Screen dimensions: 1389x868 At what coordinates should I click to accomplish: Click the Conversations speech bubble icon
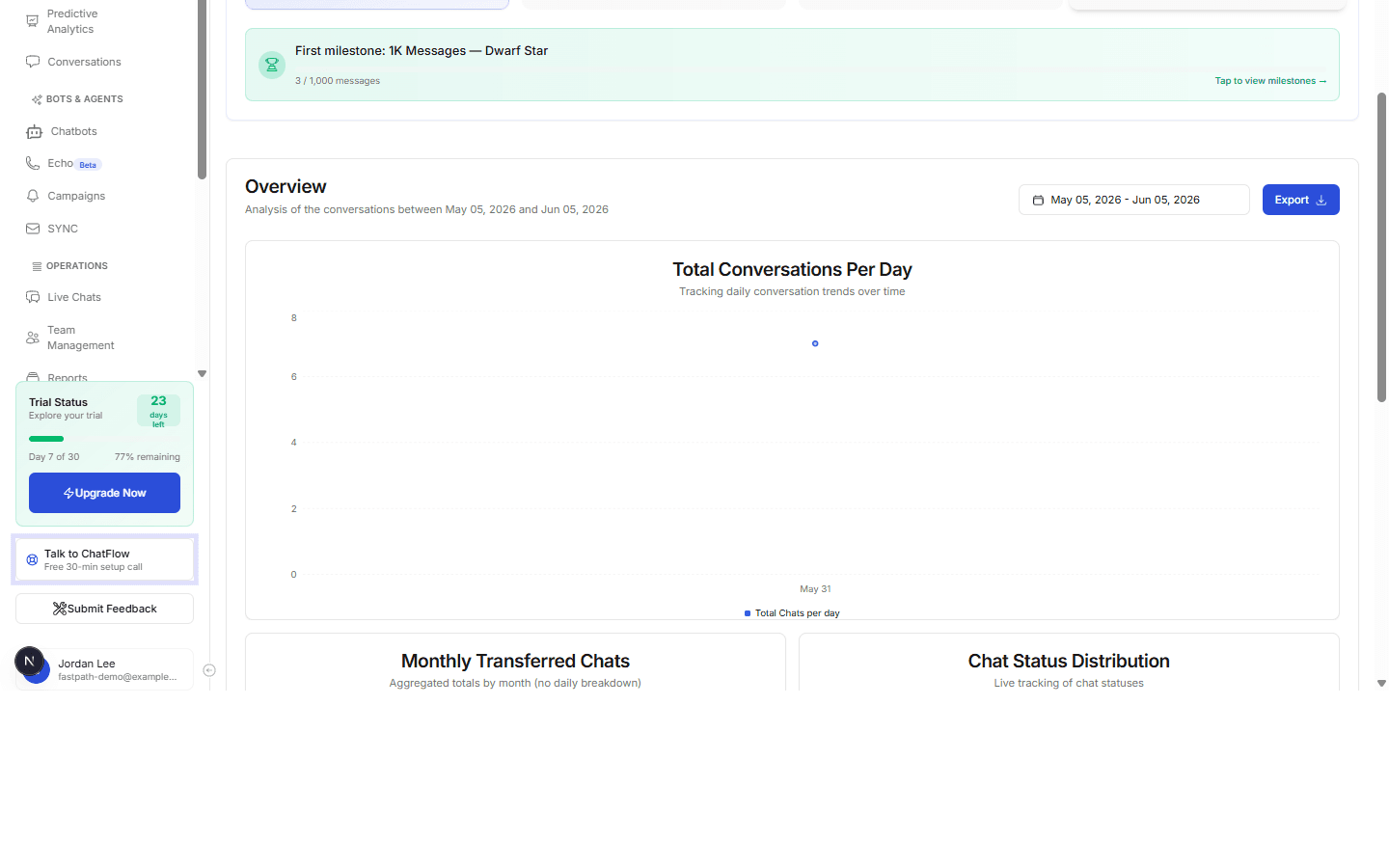pos(33,62)
